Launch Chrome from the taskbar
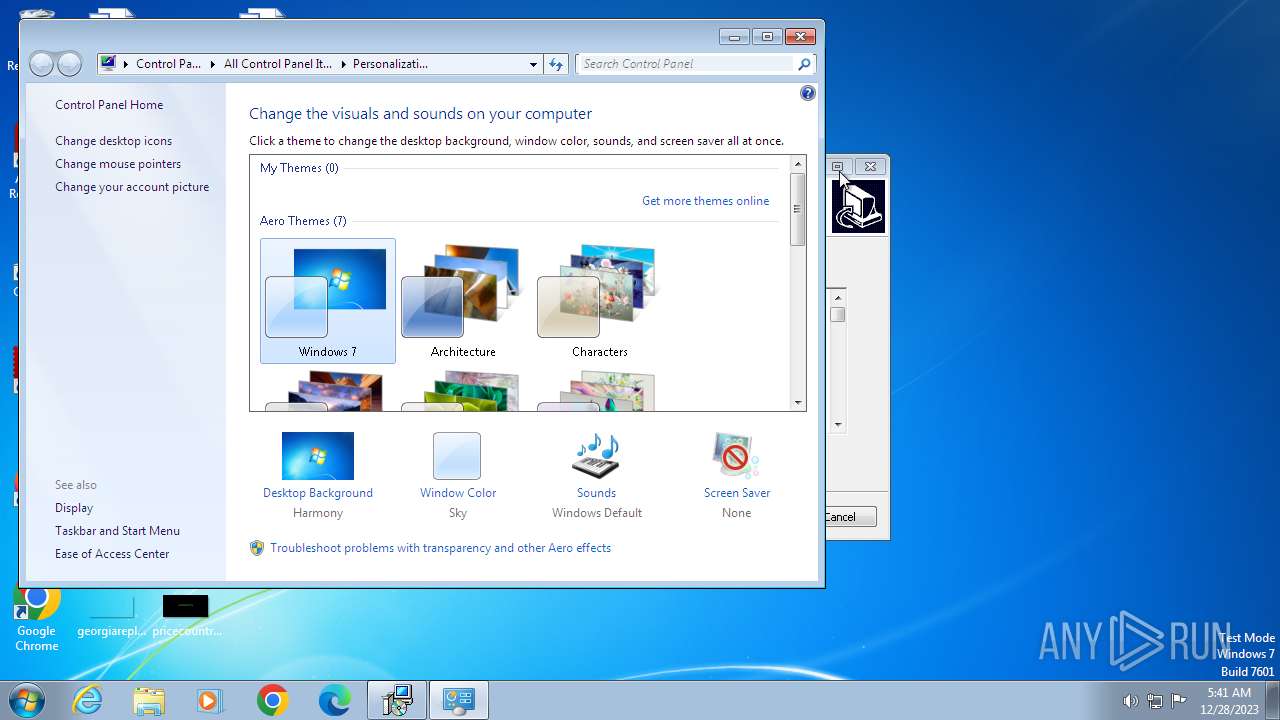Screen dimensions: 1280x720 272,701
